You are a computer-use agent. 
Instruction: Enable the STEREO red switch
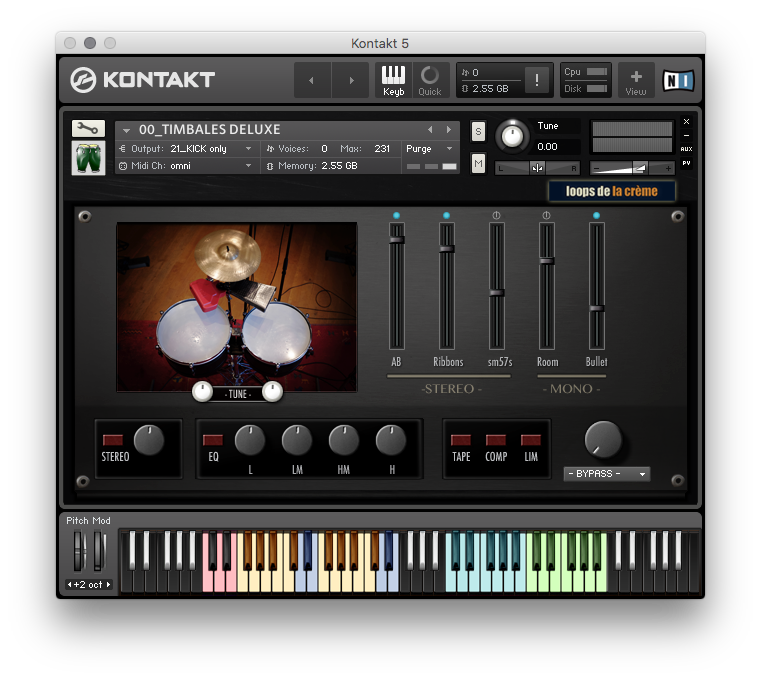click(x=113, y=440)
